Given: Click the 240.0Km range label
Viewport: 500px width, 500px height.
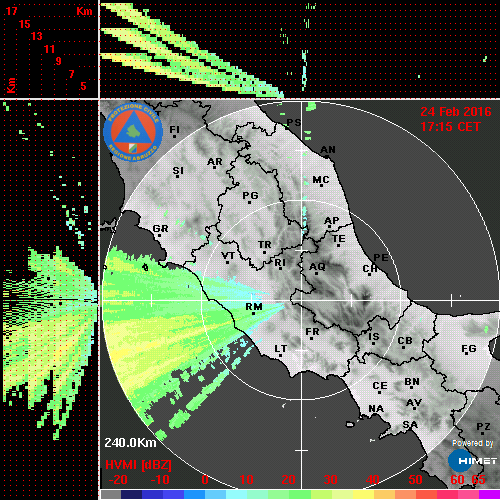Looking at the screenshot, I should coord(130,443).
